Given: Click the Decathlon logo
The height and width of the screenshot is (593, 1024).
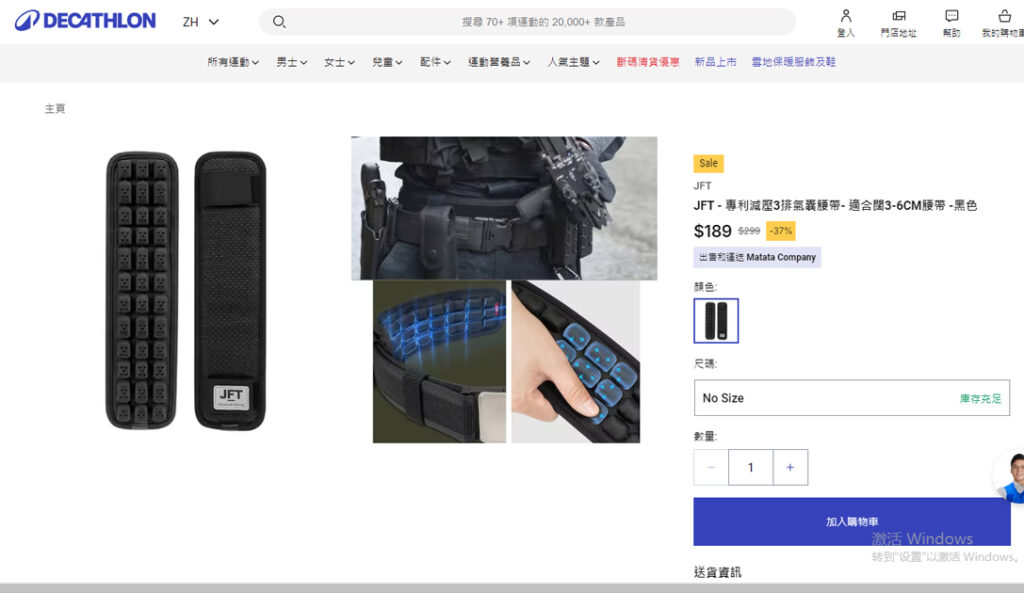Looking at the screenshot, I should 85,21.
